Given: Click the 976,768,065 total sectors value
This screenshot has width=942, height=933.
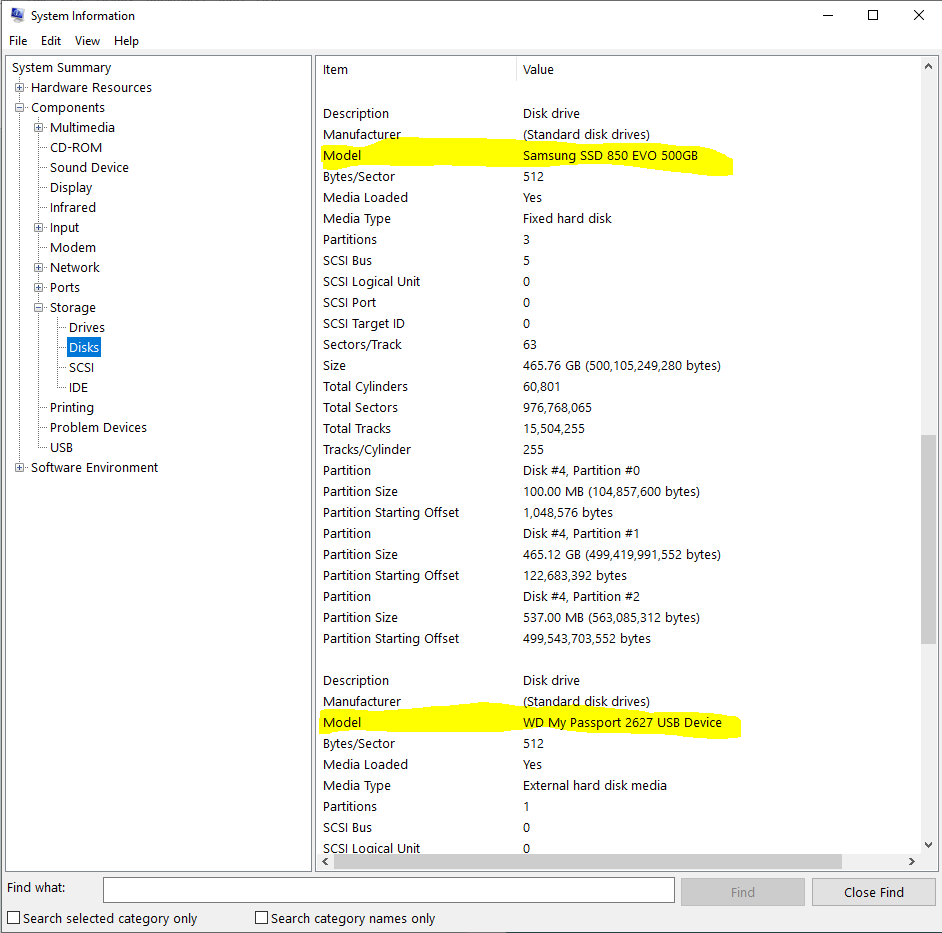Looking at the screenshot, I should (557, 408).
